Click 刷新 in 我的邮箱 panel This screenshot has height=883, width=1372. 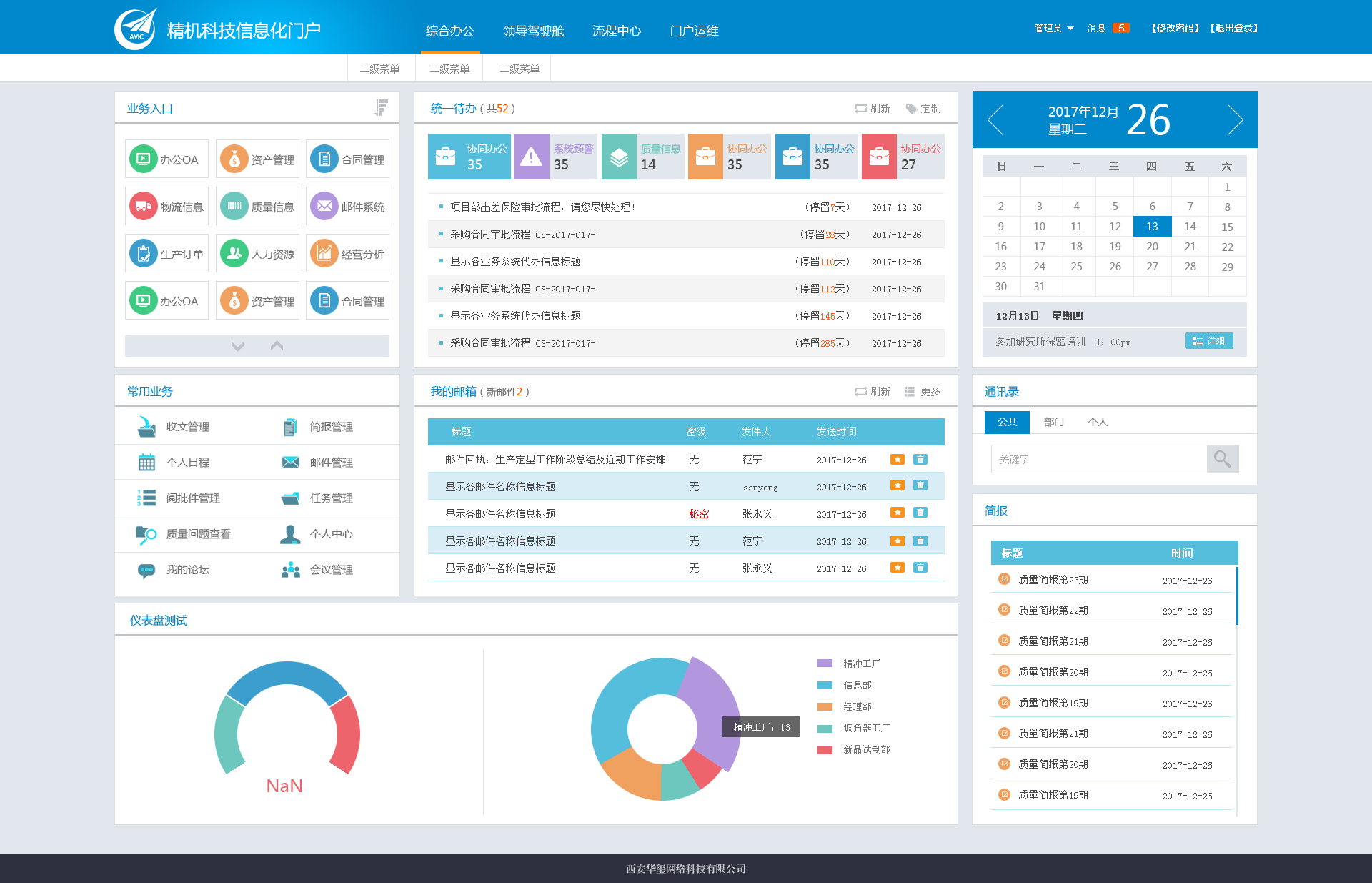[873, 392]
